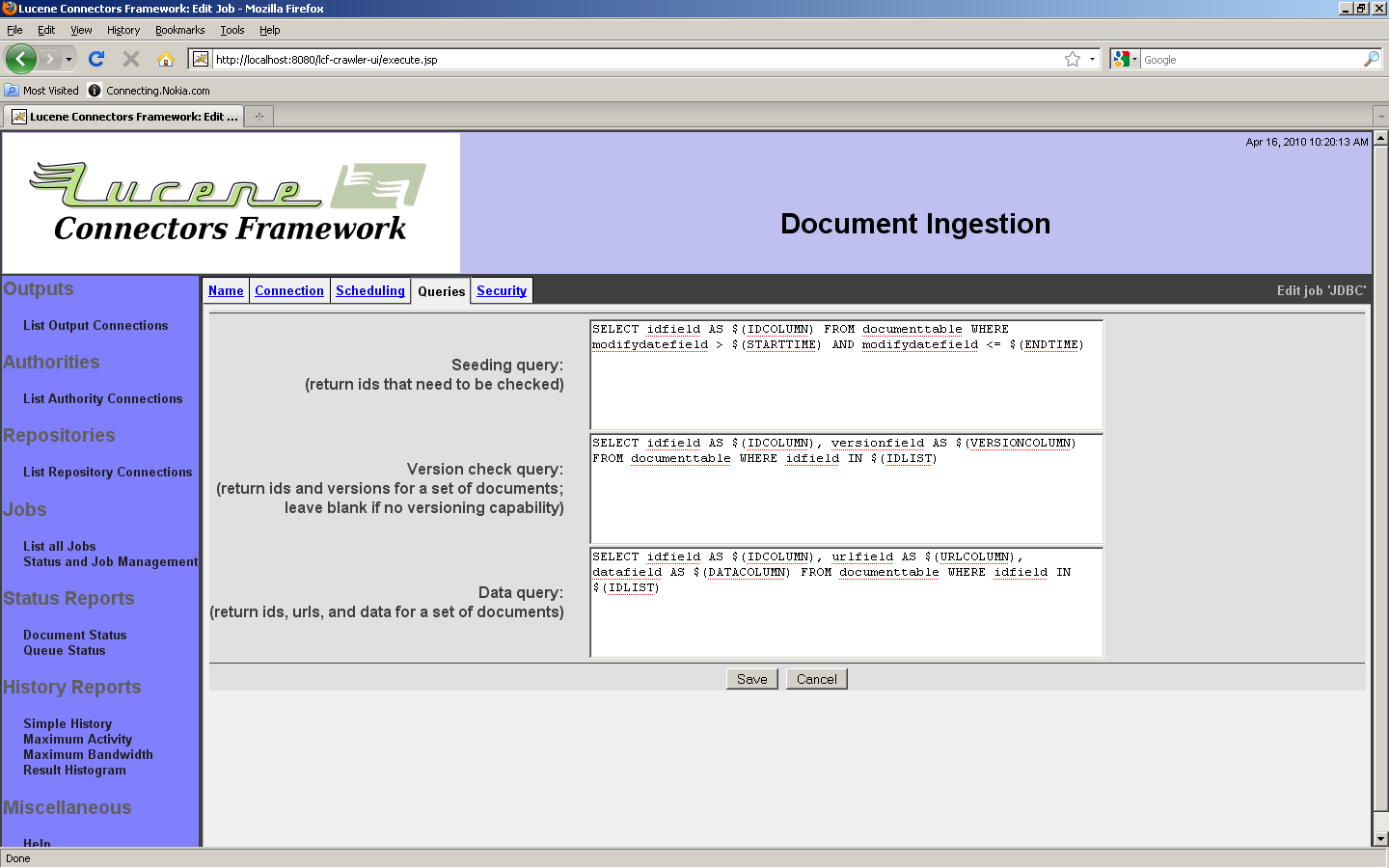Image resolution: width=1389 pixels, height=868 pixels.
Task: Switch to the Security tab
Action: click(x=502, y=290)
